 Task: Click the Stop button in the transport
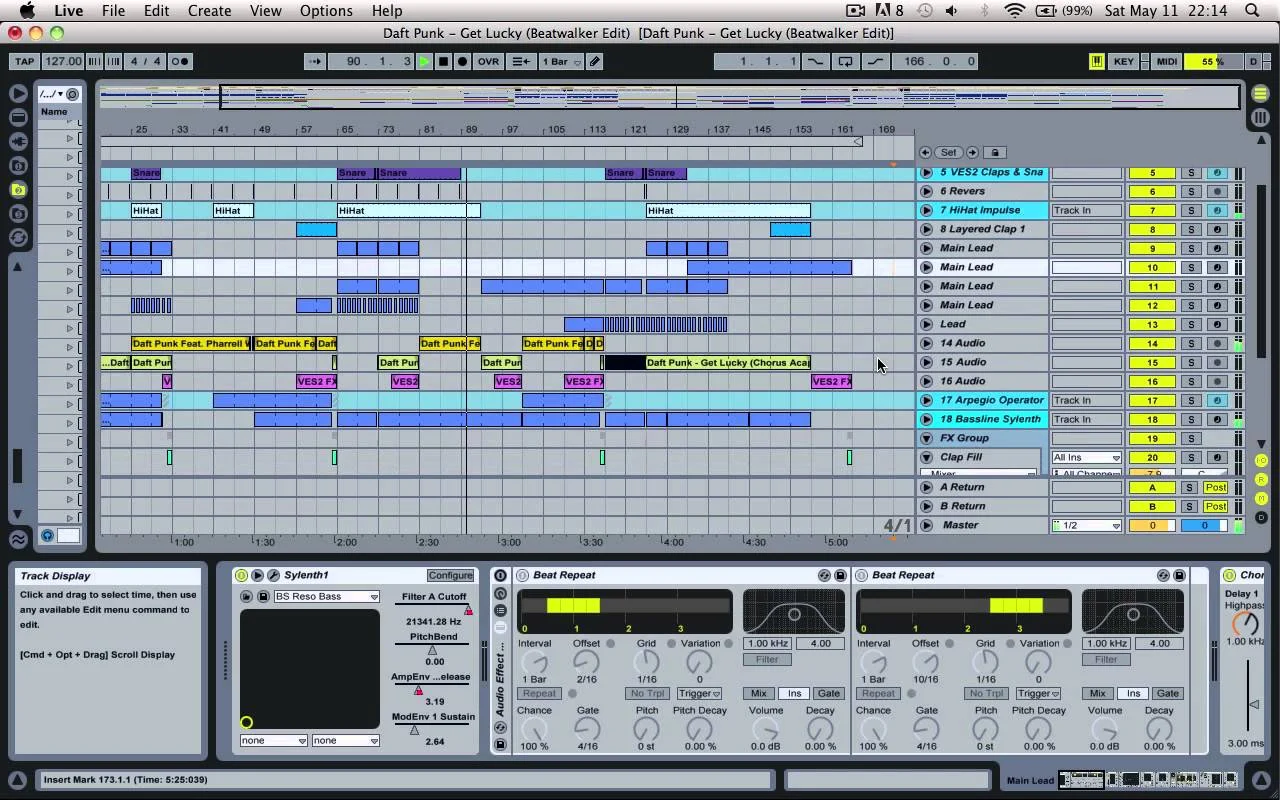click(443, 61)
